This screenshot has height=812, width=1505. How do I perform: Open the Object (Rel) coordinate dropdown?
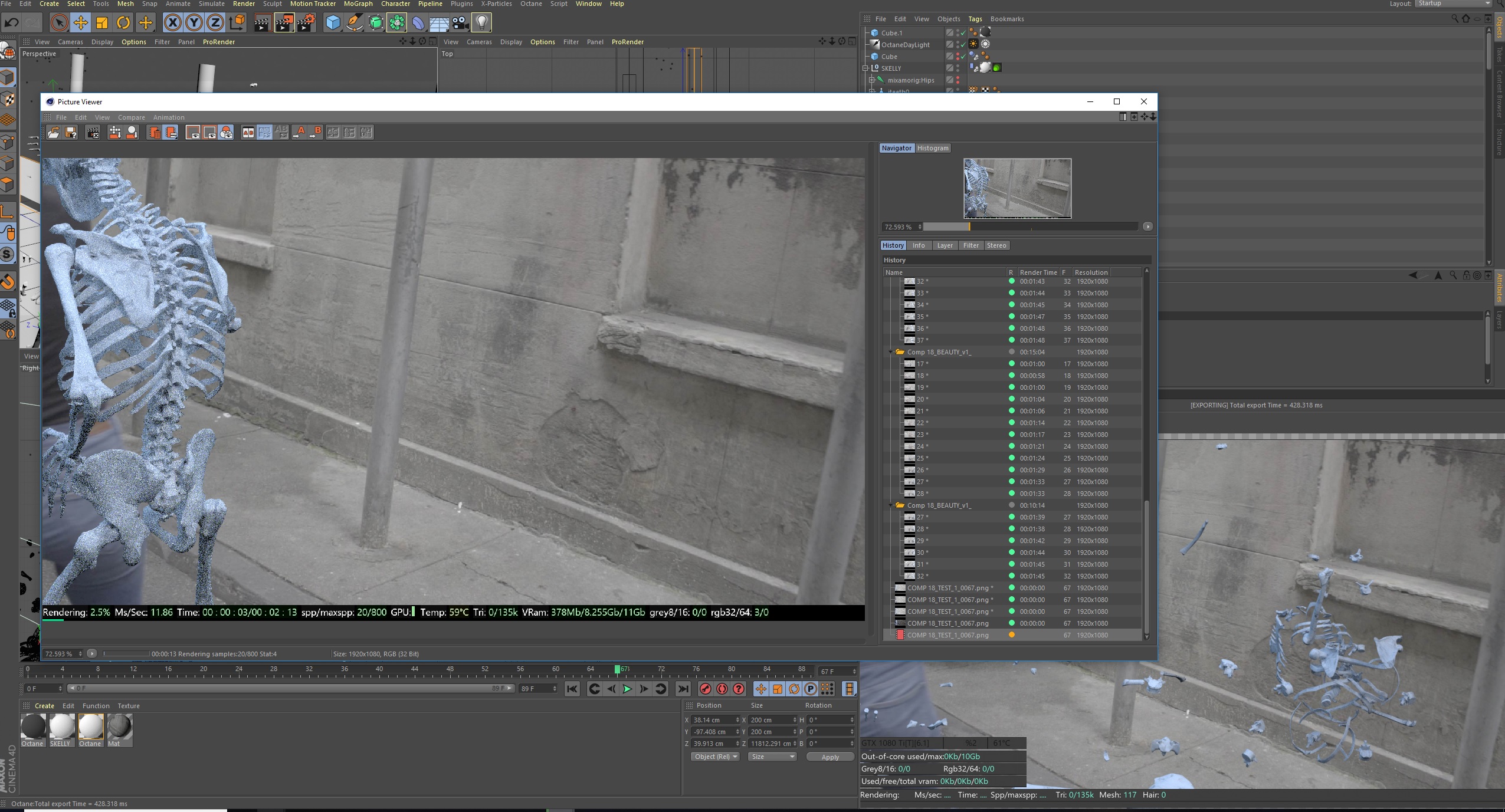point(715,757)
